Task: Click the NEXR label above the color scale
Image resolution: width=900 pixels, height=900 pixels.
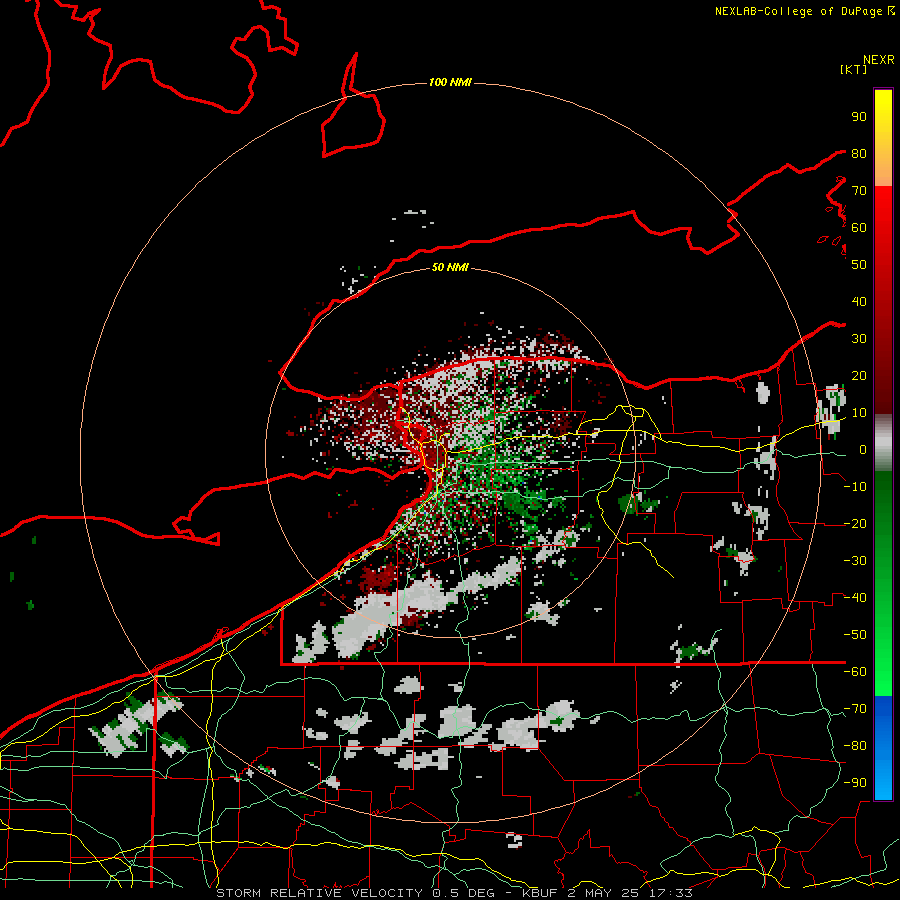Action: [x=879, y=60]
